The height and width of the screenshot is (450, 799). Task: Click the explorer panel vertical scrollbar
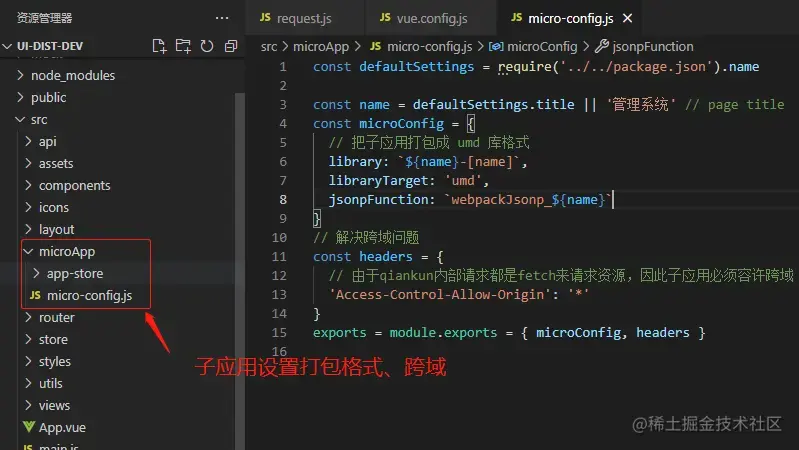(x=239, y=270)
